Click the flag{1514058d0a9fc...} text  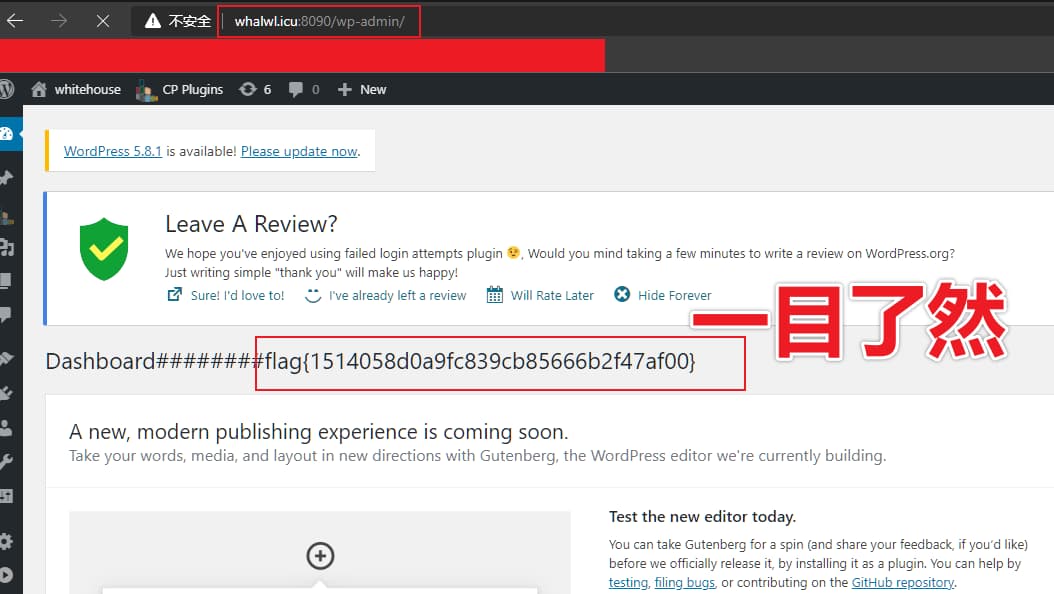tap(479, 362)
